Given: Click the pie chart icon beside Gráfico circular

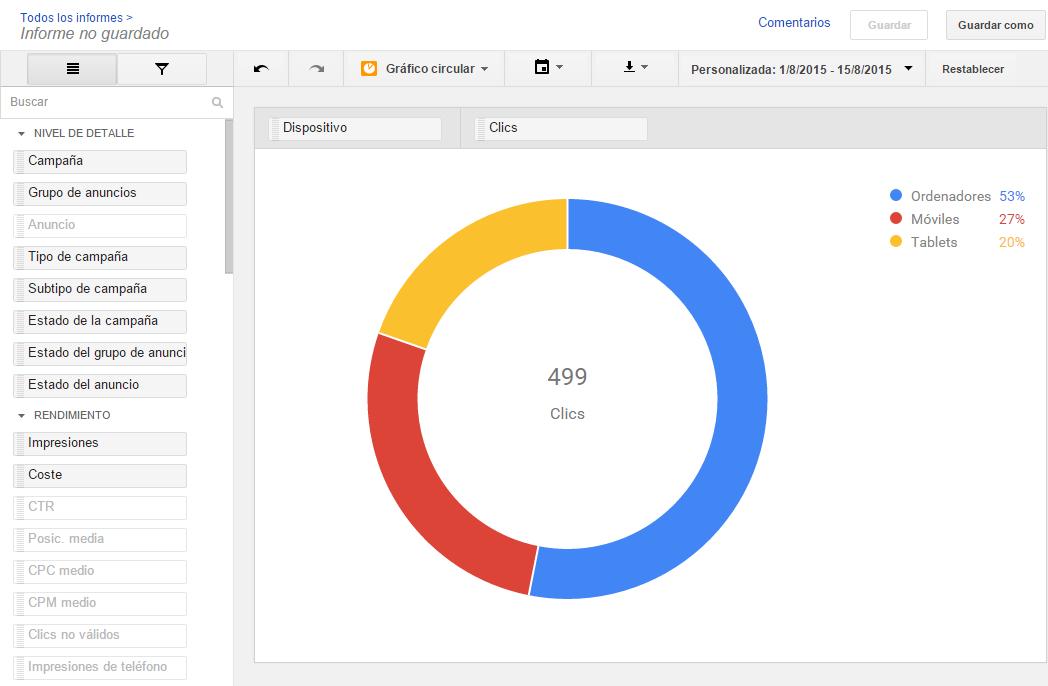Looking at the screenshot, I should point(369,68).
